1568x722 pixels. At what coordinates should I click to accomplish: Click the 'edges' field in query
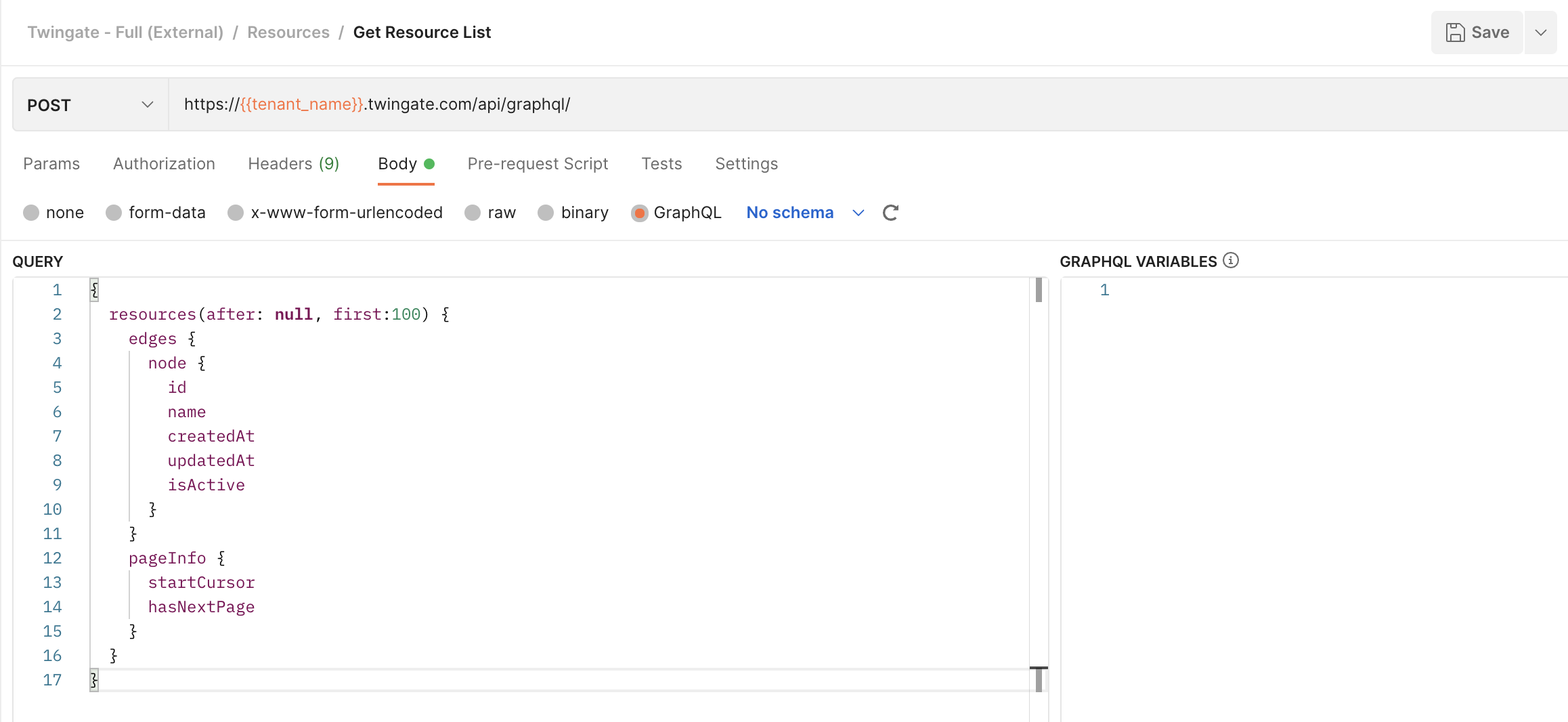152,339
